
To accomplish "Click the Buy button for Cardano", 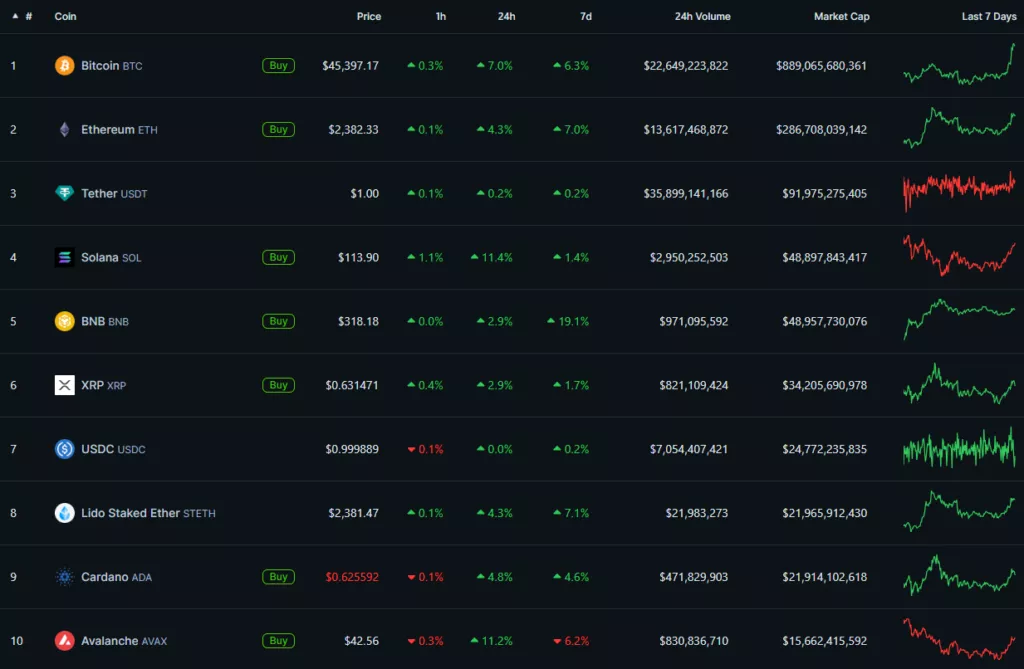I will click(x=278, y=577).
